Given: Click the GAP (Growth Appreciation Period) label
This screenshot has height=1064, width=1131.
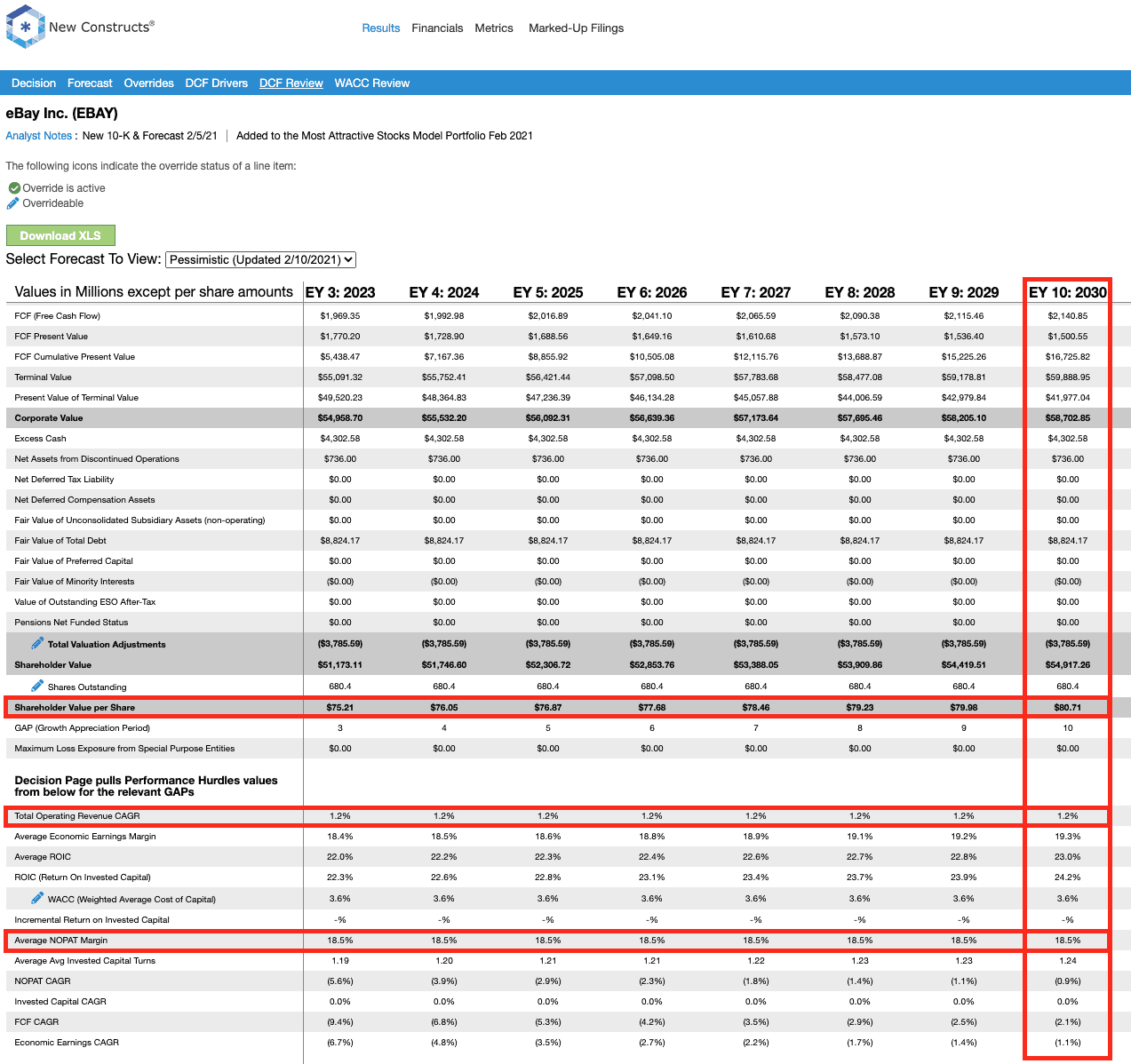Looking at the screenshot, I should tap(82, 728).
